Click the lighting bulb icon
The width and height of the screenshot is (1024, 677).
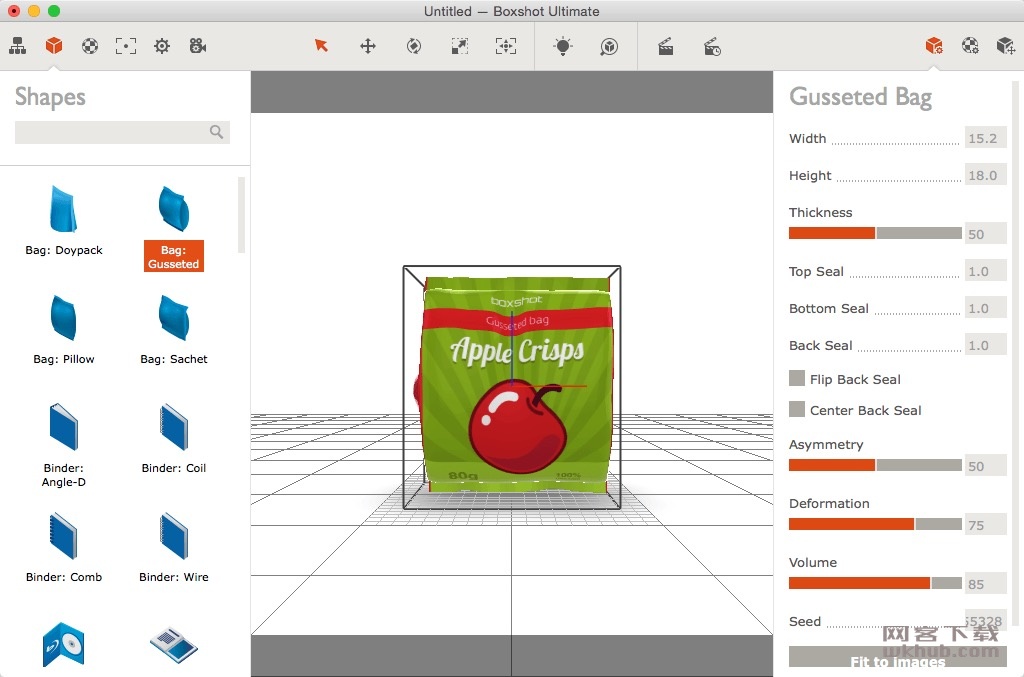[563, 46]
